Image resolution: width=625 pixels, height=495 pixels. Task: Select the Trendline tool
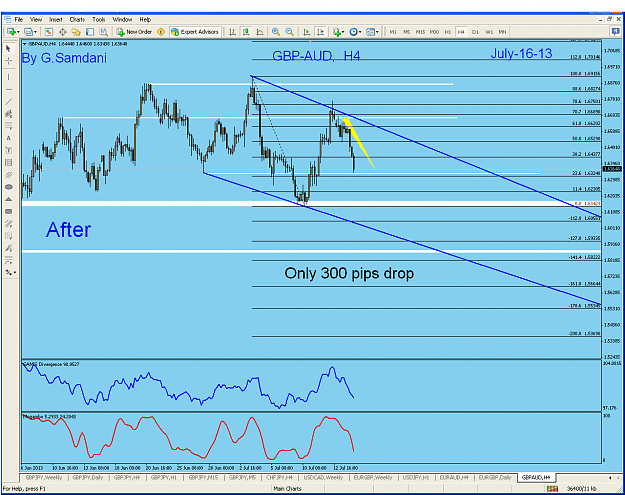pyautogui.click(x=8, y=102)
